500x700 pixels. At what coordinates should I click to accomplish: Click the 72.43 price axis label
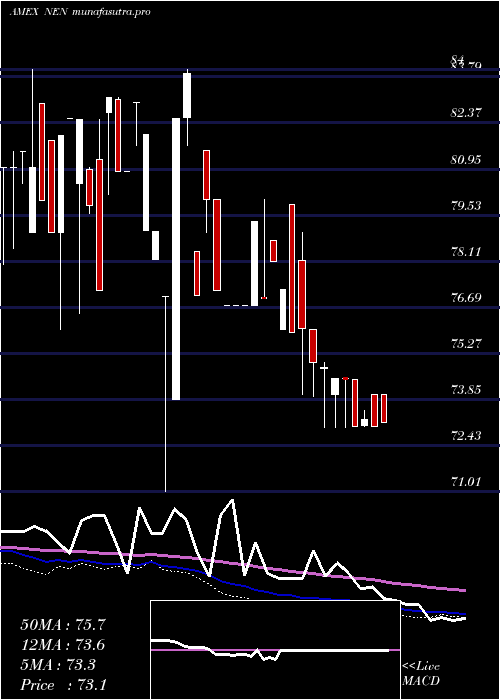pyautogui.click(x=466, y=436)
